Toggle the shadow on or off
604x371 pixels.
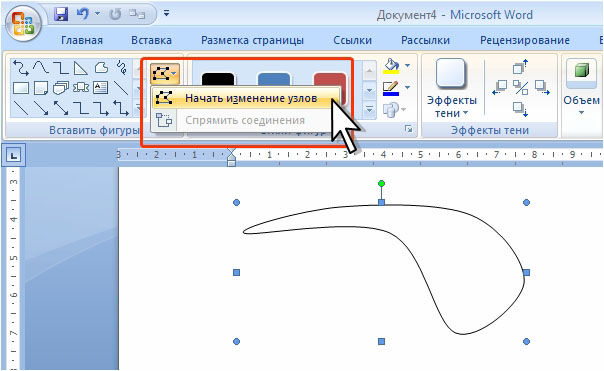click(x=520, y=88)
